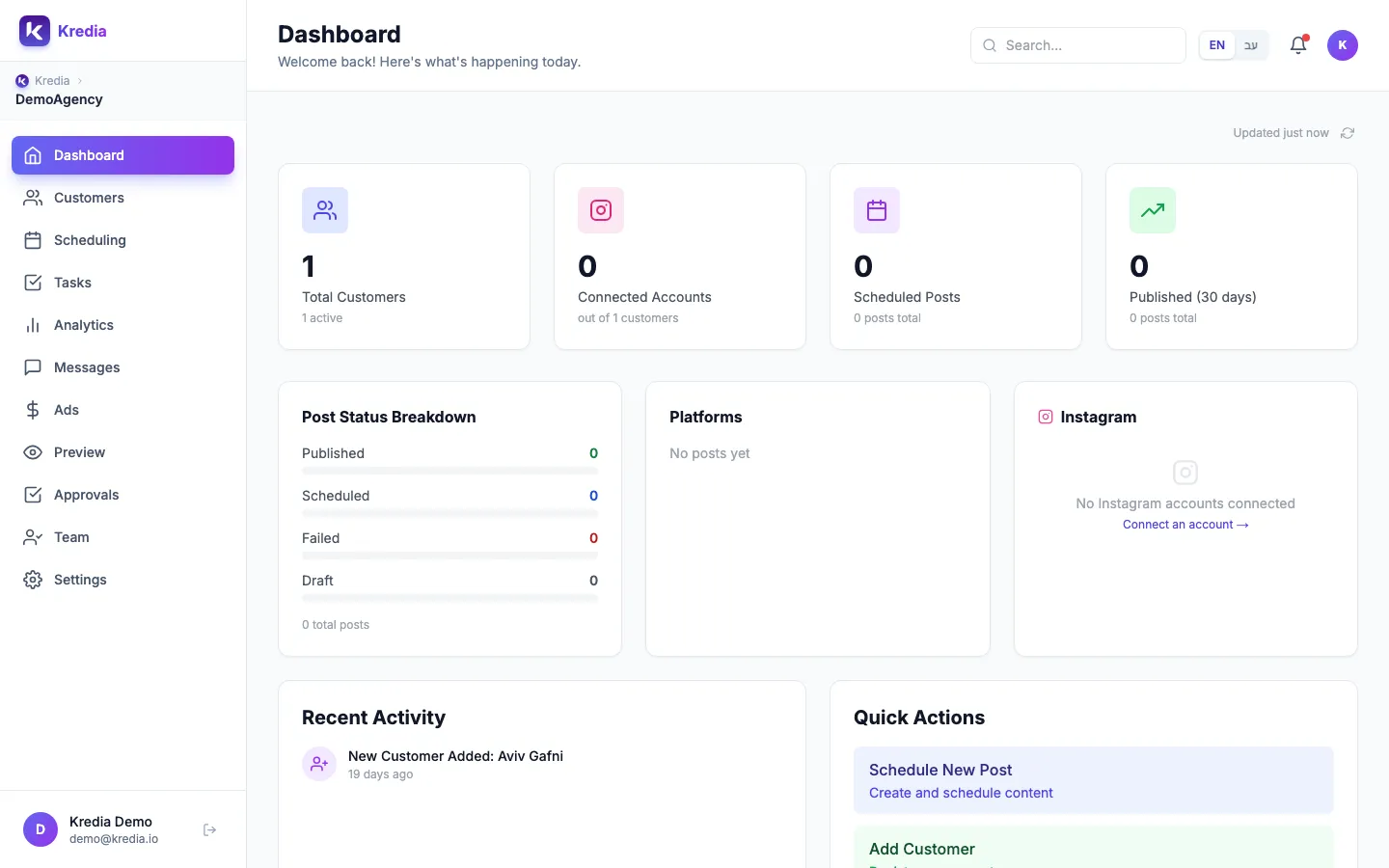This screenshot has width=1389, height=868.
Task: Open the user avatar K menu
Action: (1343, 45)
